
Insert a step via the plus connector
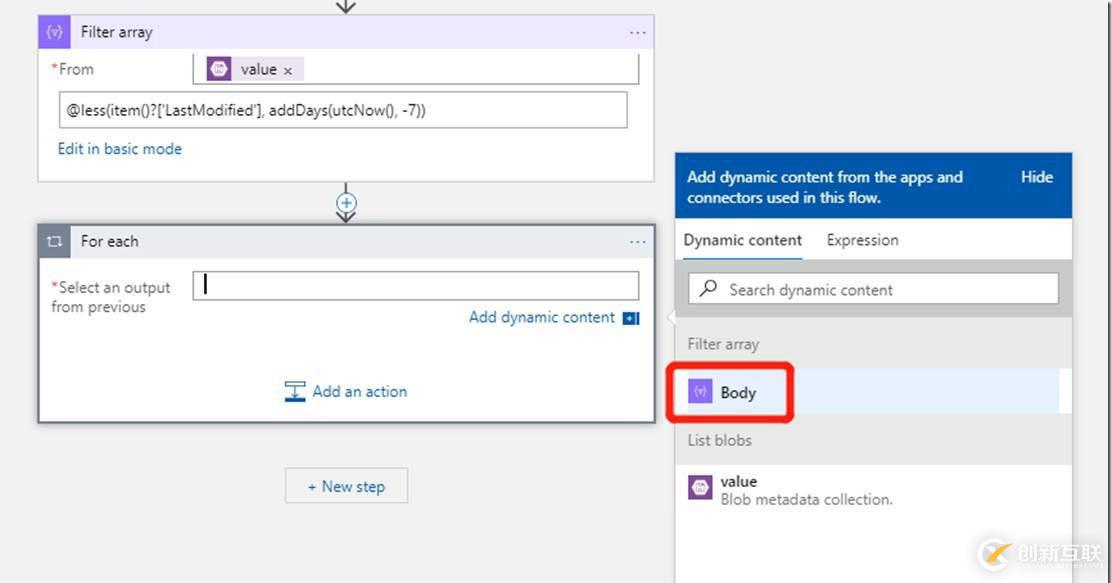point(345,203)
